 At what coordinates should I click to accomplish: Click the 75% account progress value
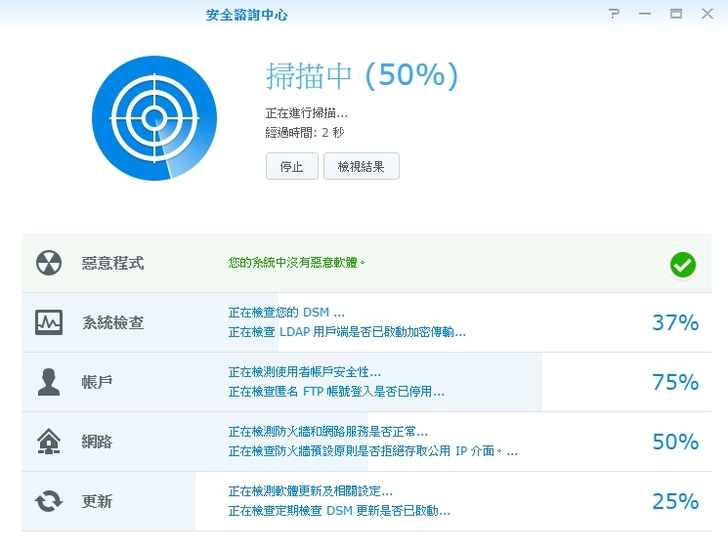[x=674, y=382]
